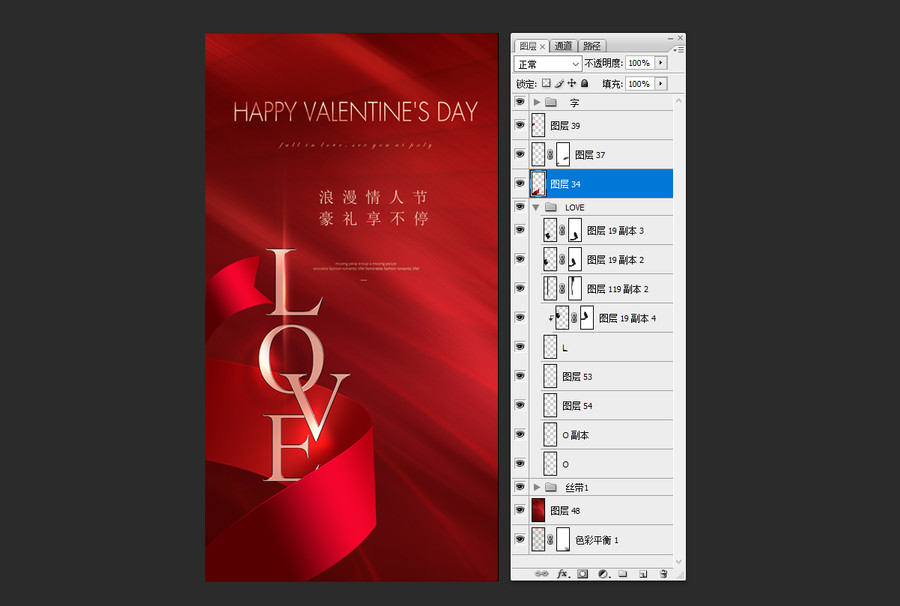Click the layer mask thumbnail of 图层 37
900x606 pixels.
pyautogui.click(x=563, y=154)
